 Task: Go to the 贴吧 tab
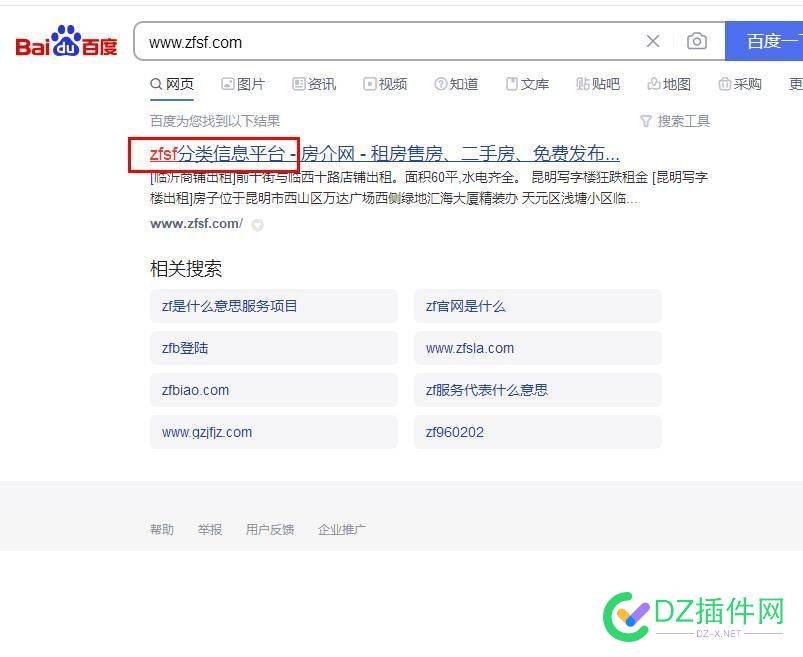pos(598,83)
